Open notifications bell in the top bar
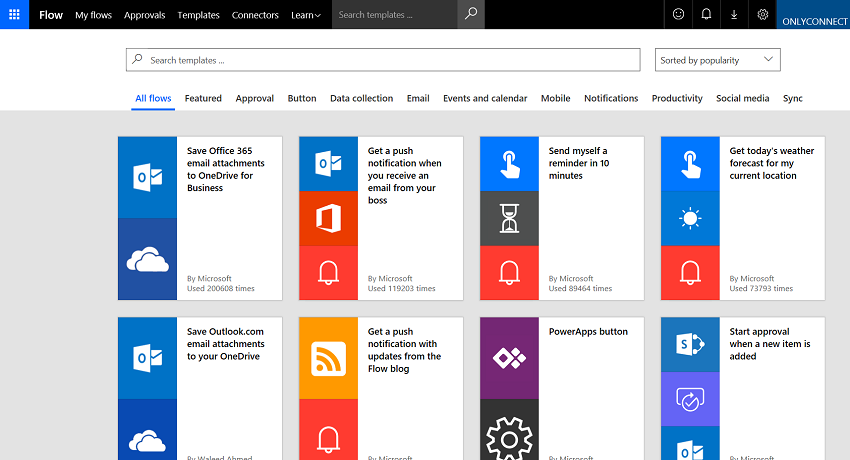The width and height of the screenshot is (850, 460). coord(706,14)
